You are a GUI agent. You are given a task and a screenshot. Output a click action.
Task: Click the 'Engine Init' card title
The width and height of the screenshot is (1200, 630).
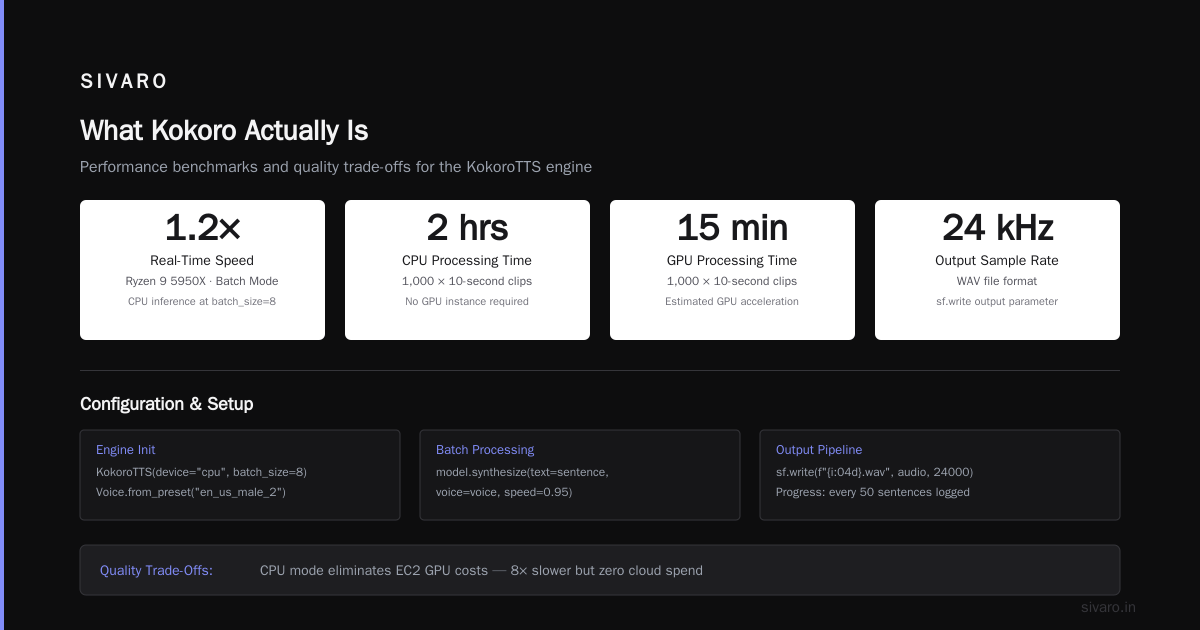point(125,450)
